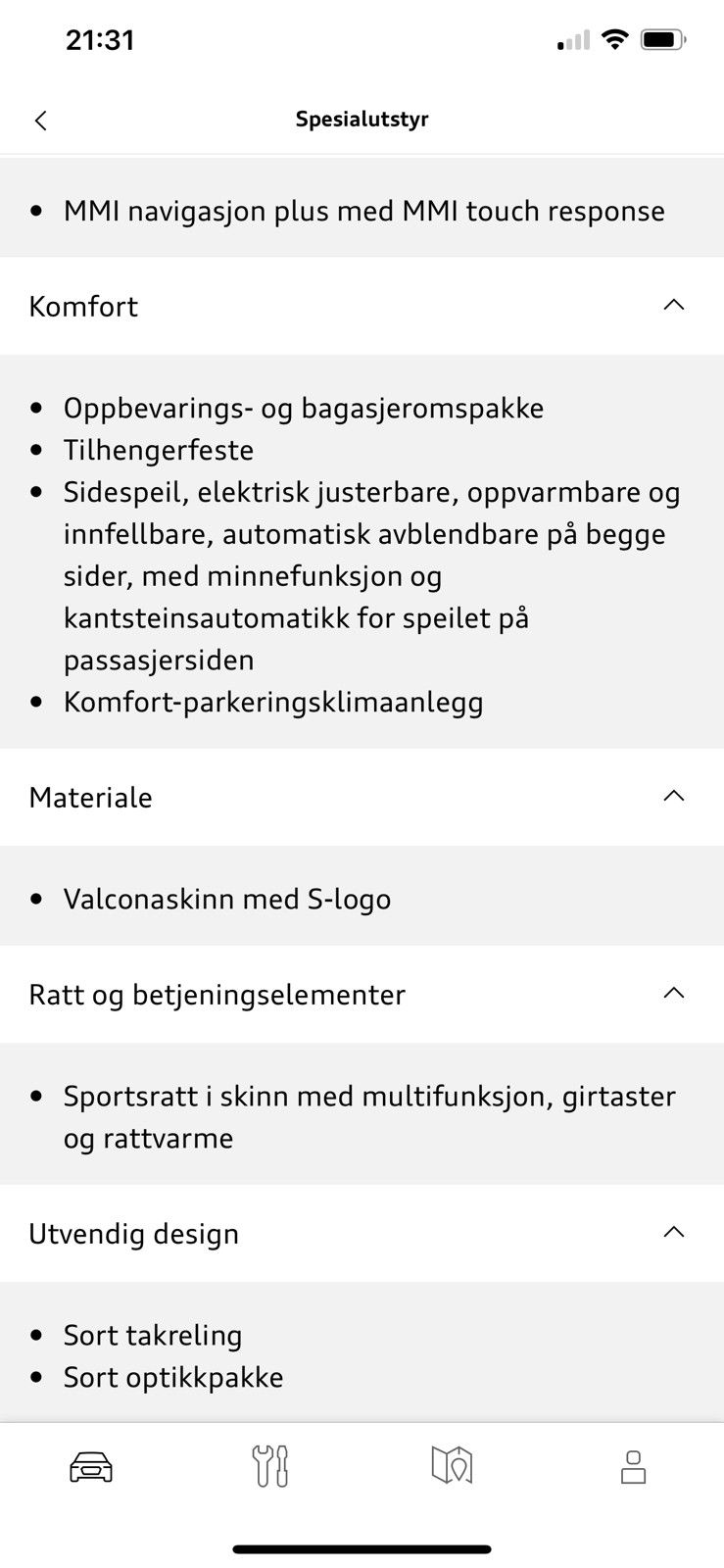
Task: Open the service tools tab icon
Action: [270, 1466]
